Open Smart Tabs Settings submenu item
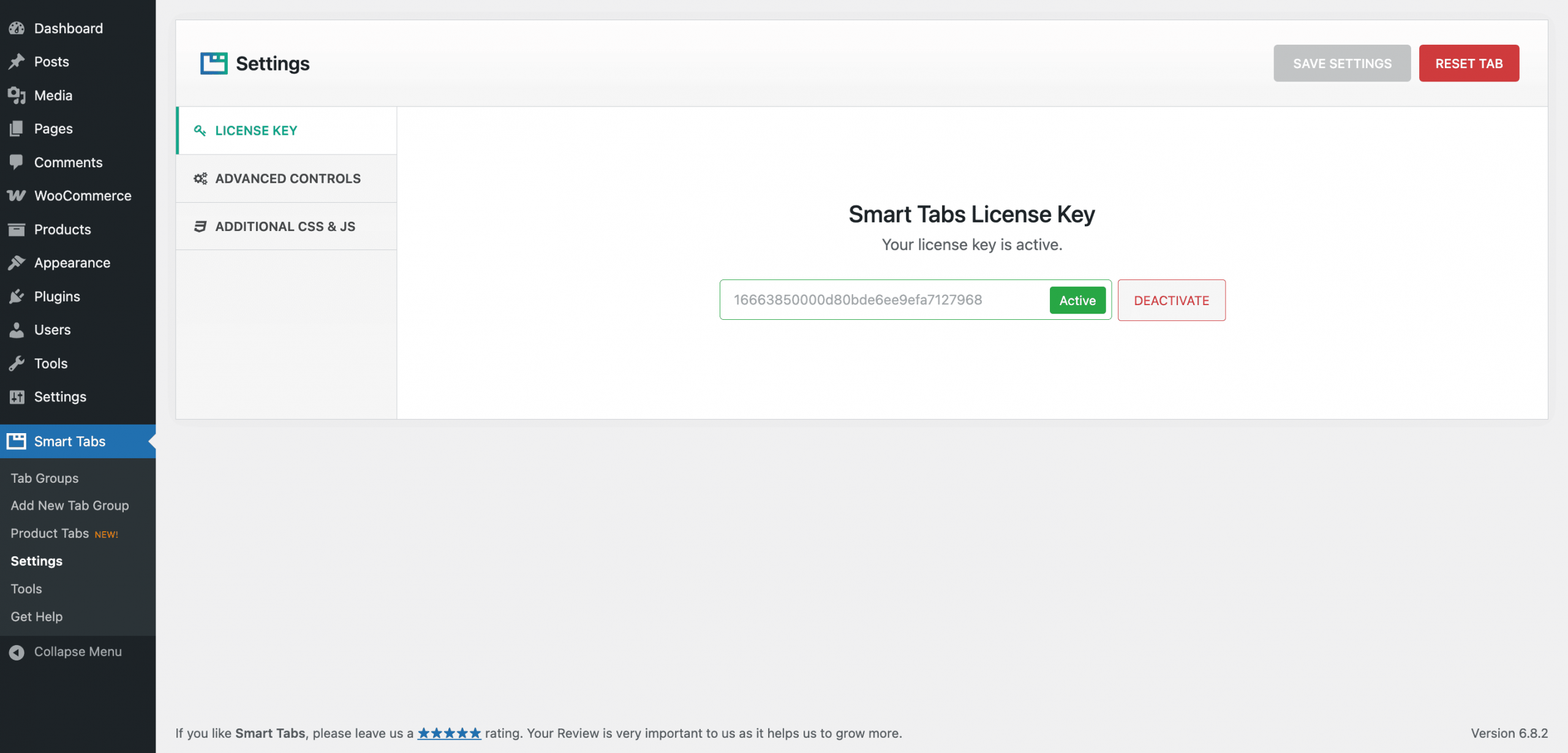Screen dimensions: 1568x753 37,561
